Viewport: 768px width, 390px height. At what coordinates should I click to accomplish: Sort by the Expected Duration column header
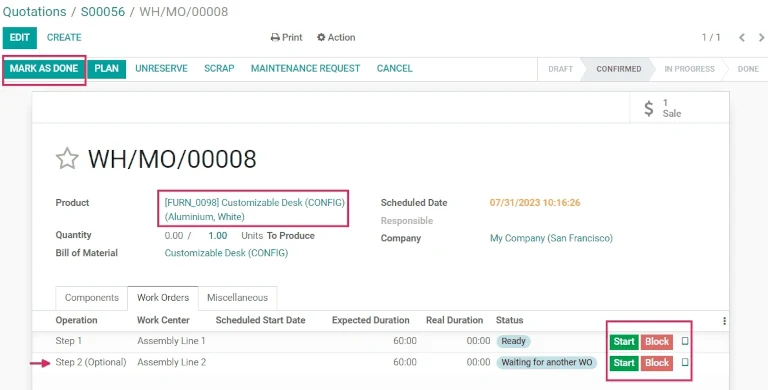tap(371, 320)
